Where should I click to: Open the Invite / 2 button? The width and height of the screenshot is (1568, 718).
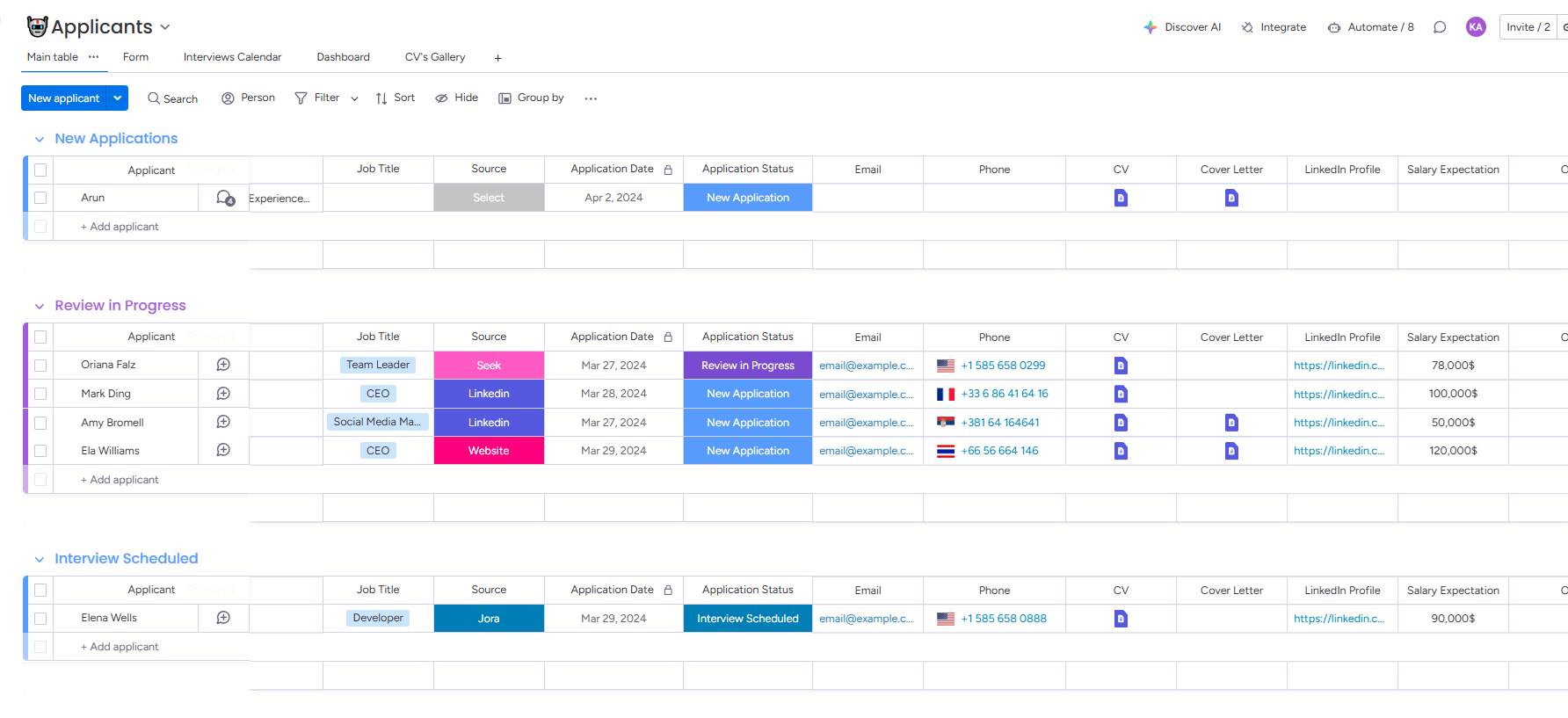point(1528,27)
